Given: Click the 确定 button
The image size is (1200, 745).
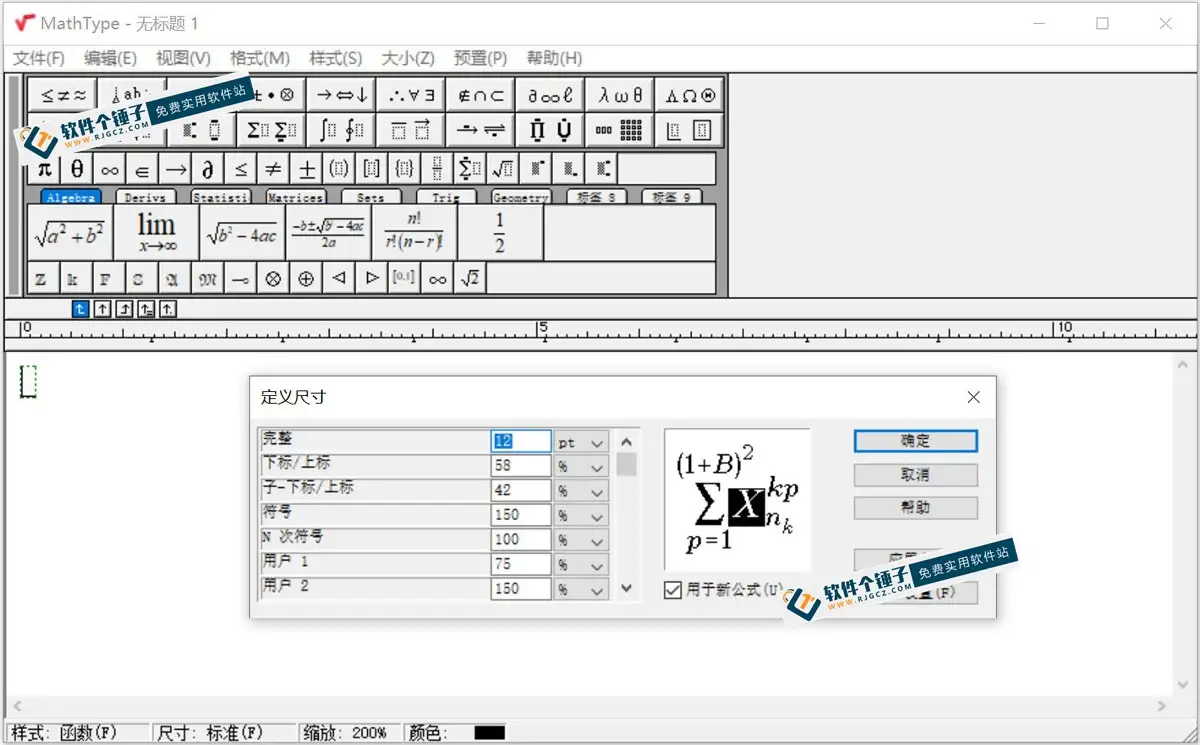Looking at the screenshot, I should click(915, 441).
